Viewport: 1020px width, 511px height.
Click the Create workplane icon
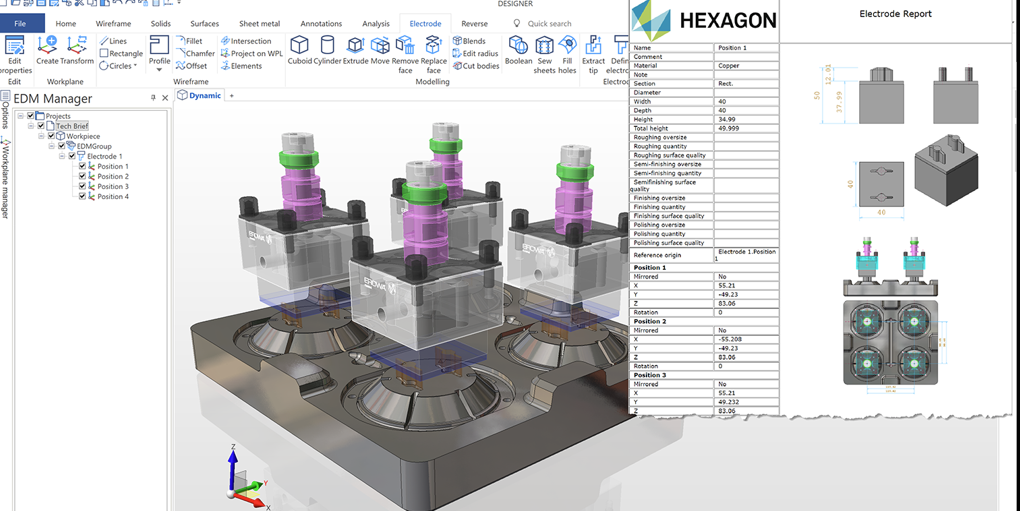point(47,51)
